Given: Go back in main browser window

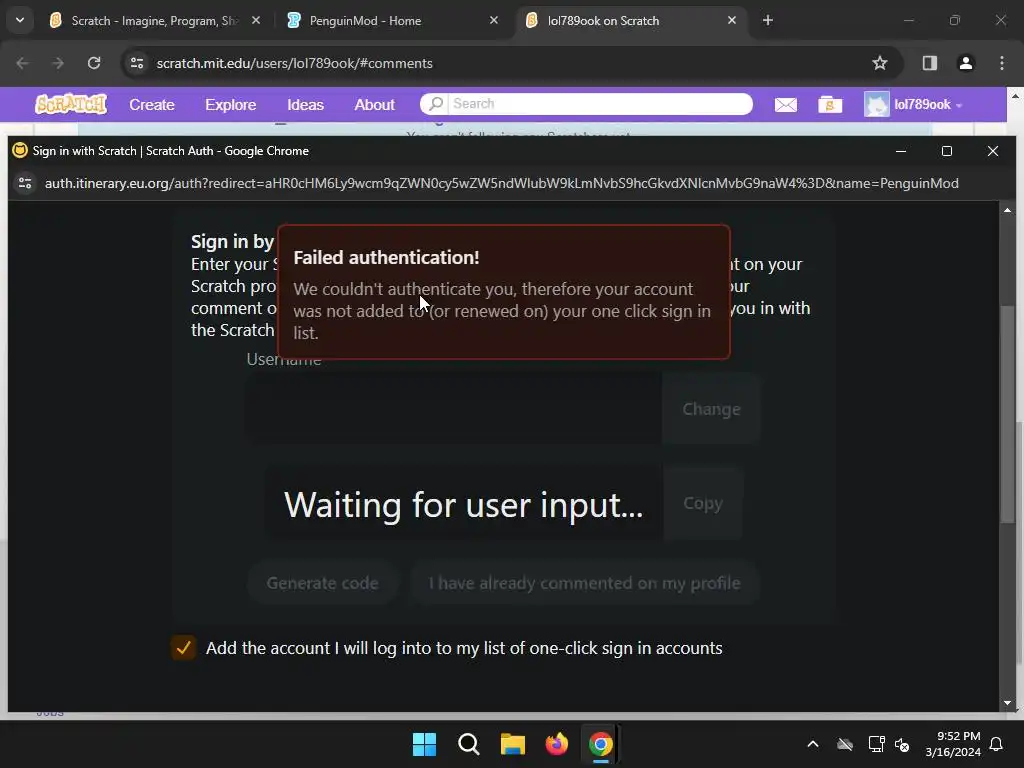Looking at the screenshot, I should pyautogui.click(x=22, y=63).
